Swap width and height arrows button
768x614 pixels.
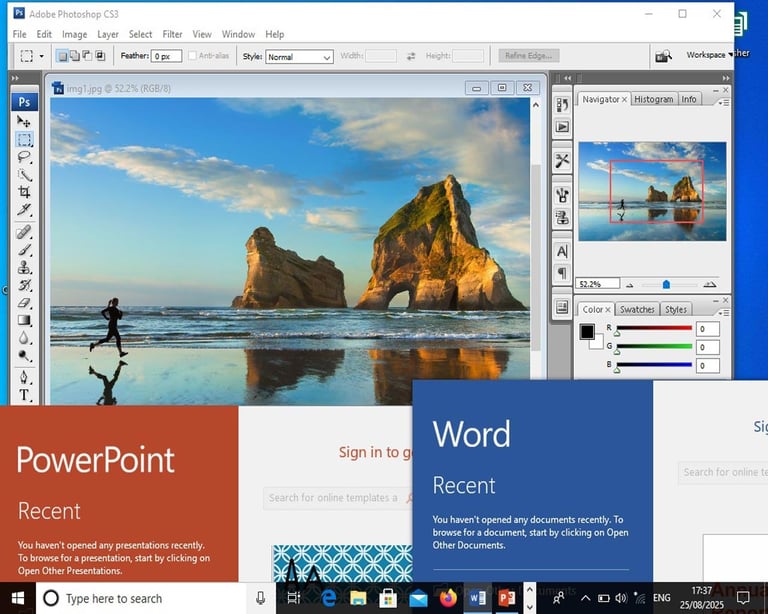coord(411,56)
